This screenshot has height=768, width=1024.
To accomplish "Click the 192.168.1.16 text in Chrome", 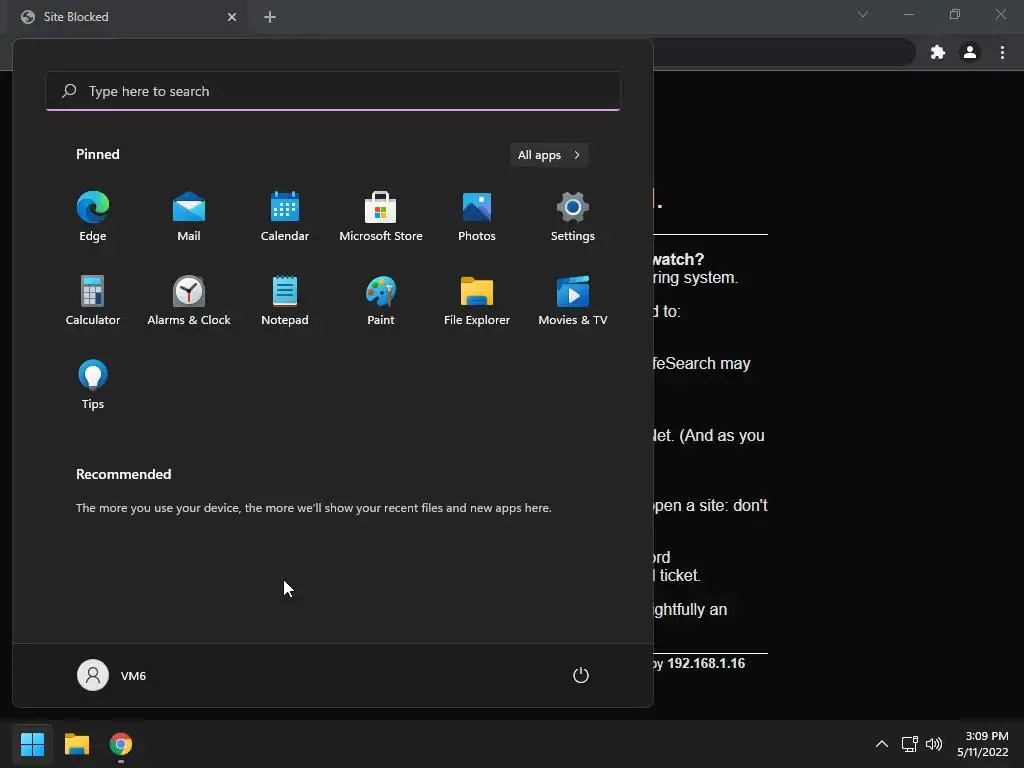I will point(706,664).
